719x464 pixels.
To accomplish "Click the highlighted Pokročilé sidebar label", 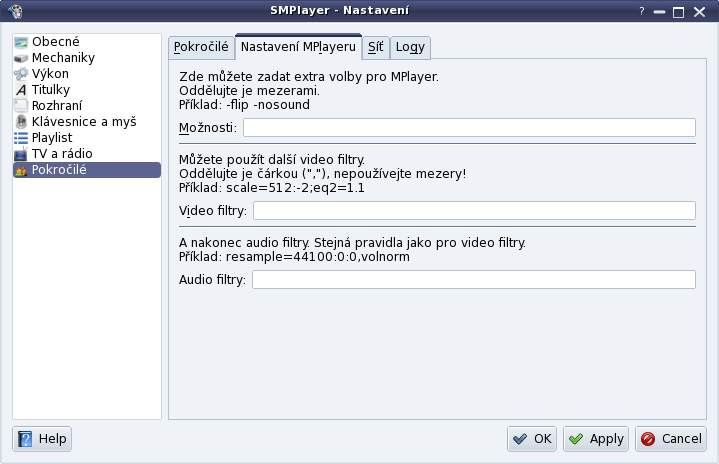I will [x=59, y=170].
